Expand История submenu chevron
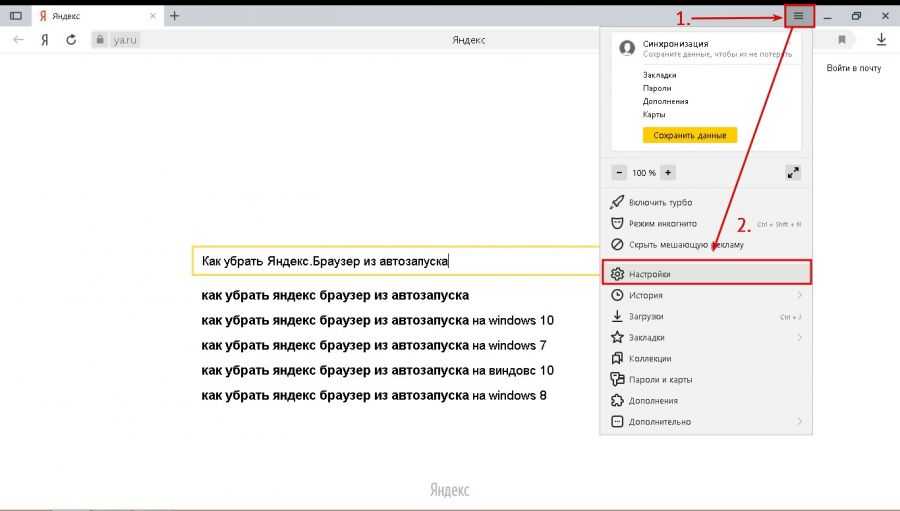900x511 pixels. (x=799, y=295)
